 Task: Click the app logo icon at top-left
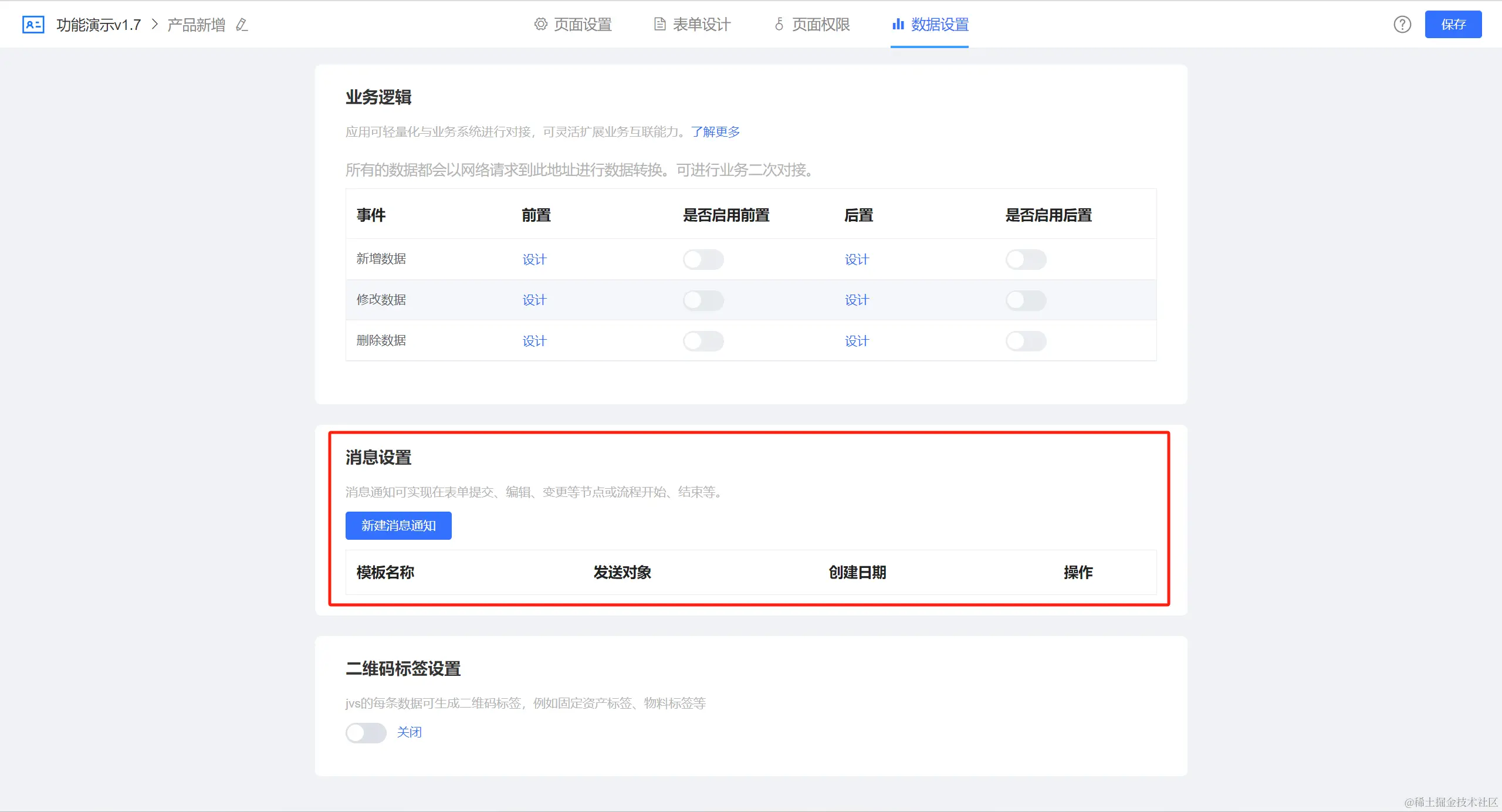click(x=33, y=25)
